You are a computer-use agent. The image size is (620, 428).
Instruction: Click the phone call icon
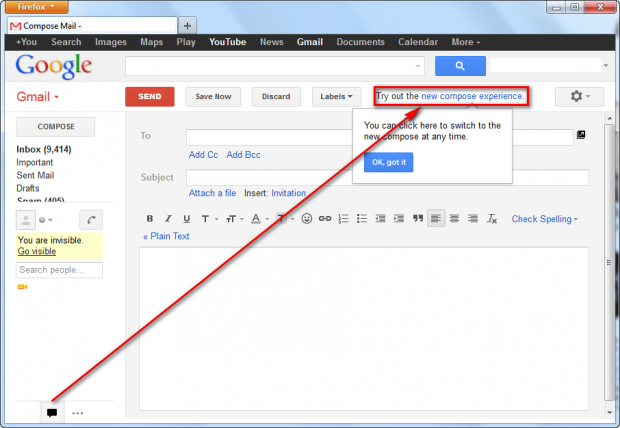91,220
